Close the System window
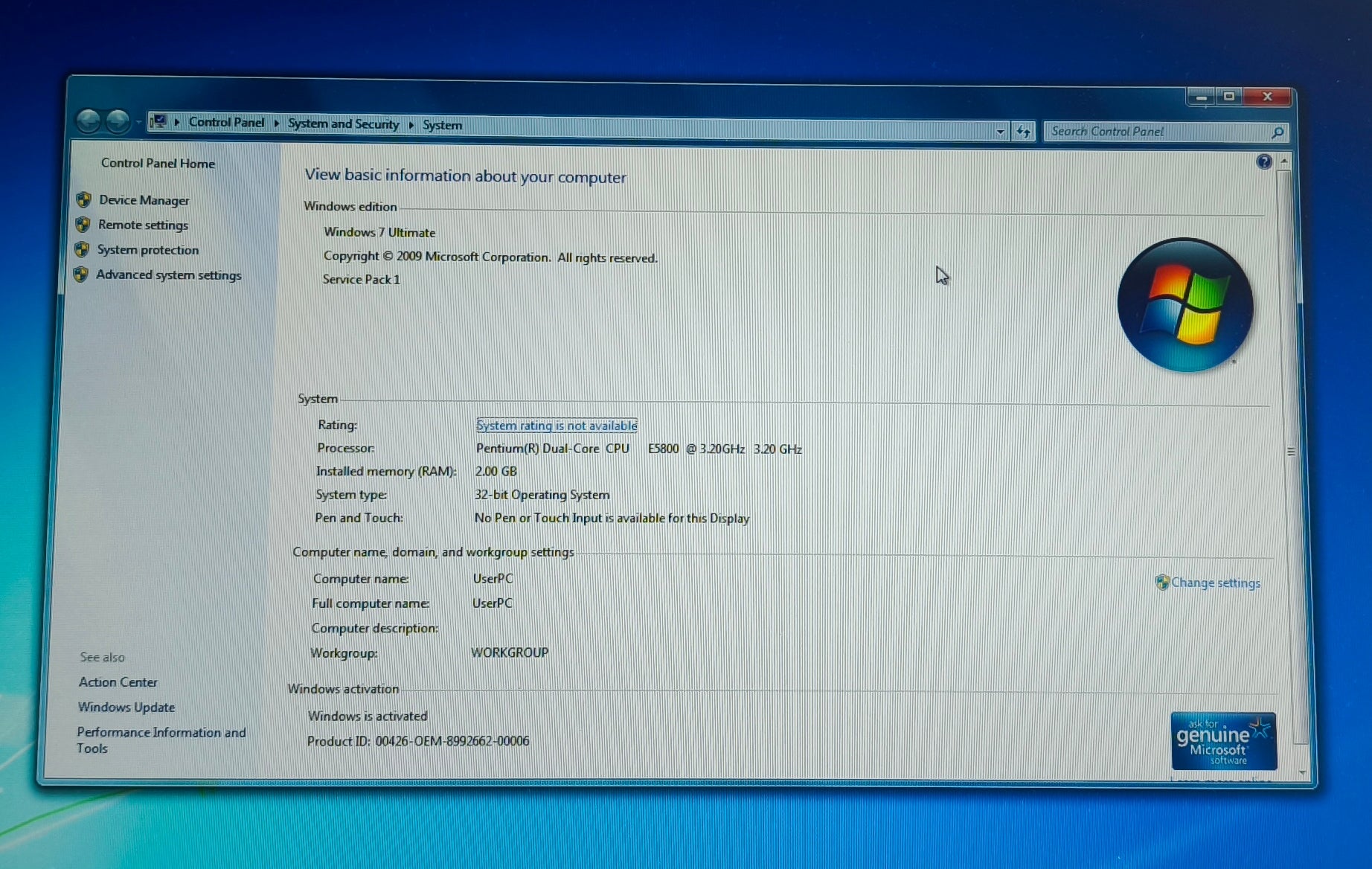The image size is (1372, 869). click(1269, 97)
